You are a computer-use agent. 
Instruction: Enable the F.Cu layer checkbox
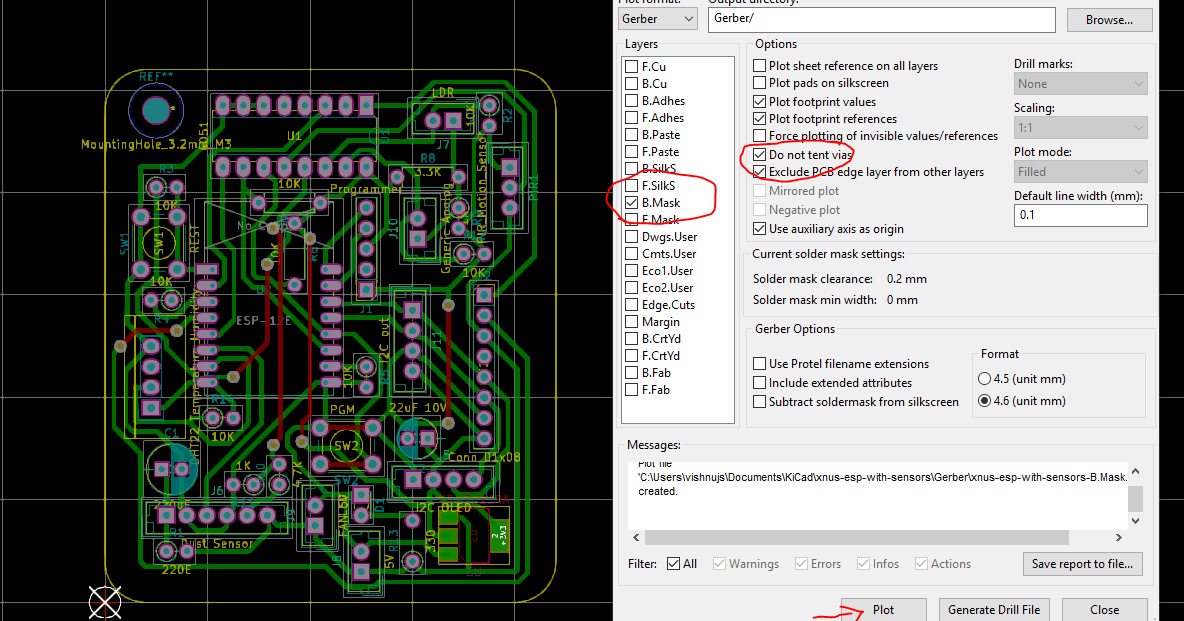pos(631,66)
